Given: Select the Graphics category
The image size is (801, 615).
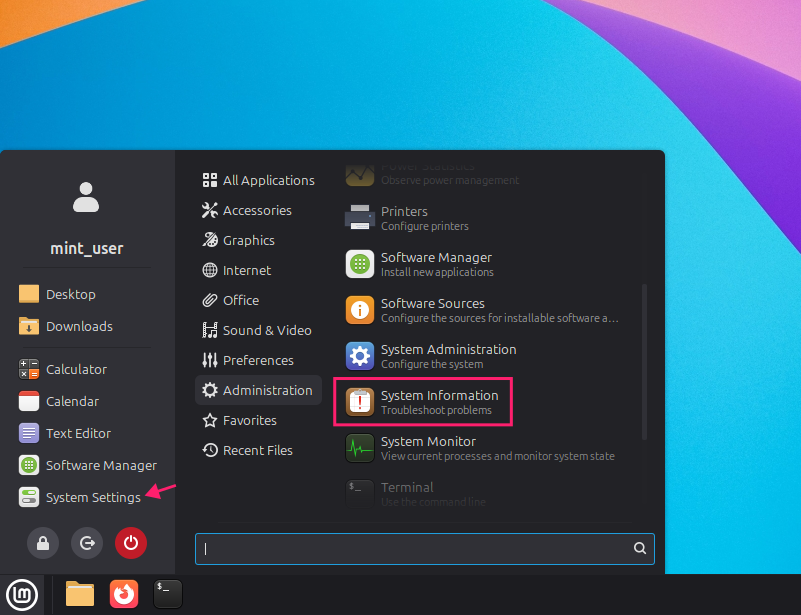Looking at the screenshot, I should click(x=258, y=240).
